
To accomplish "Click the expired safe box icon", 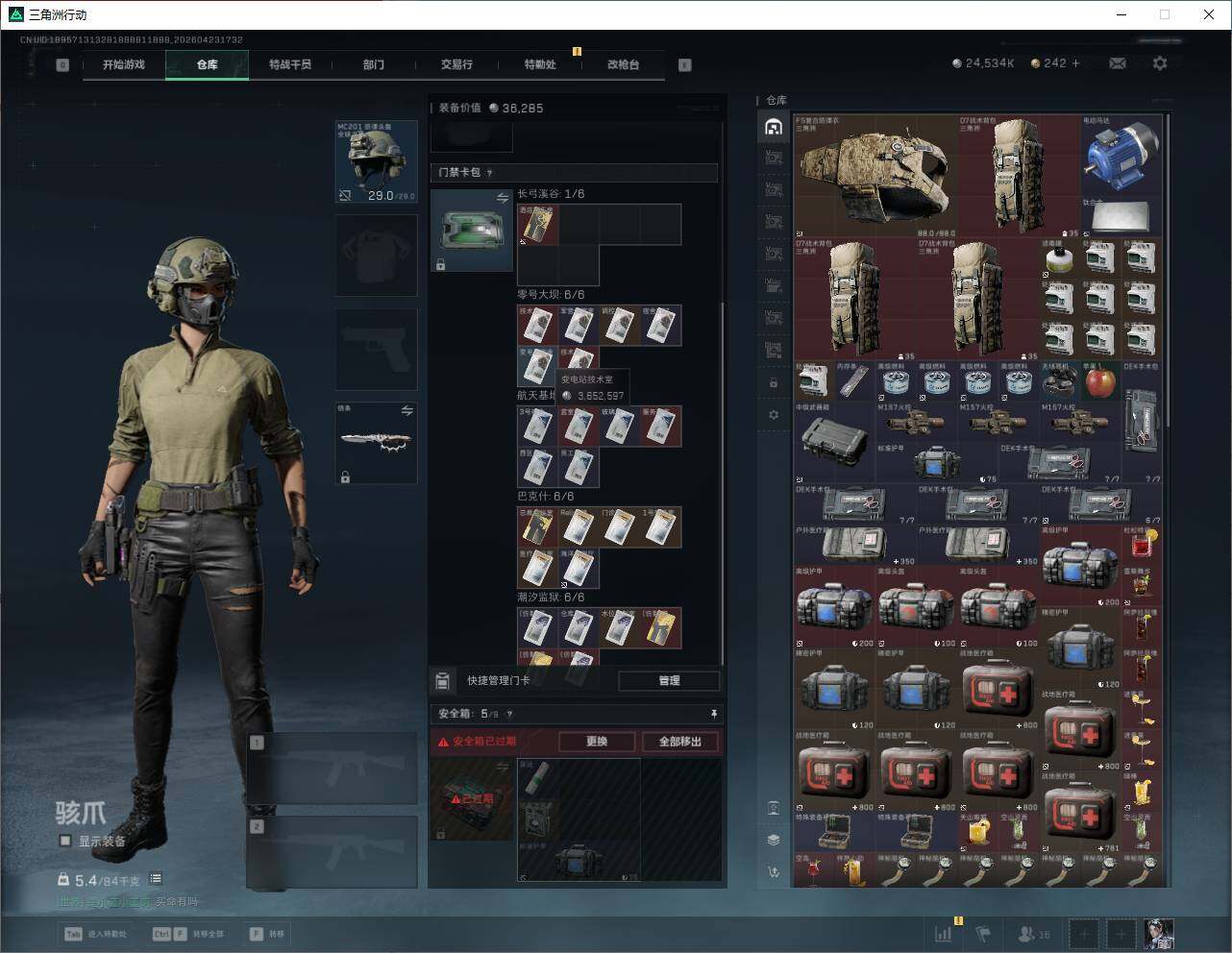I will (x=471, y=798).
